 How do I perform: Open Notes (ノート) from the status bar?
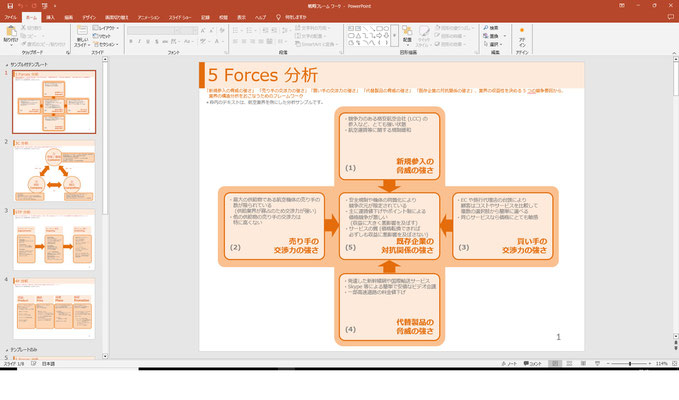[x=511, y=363]
